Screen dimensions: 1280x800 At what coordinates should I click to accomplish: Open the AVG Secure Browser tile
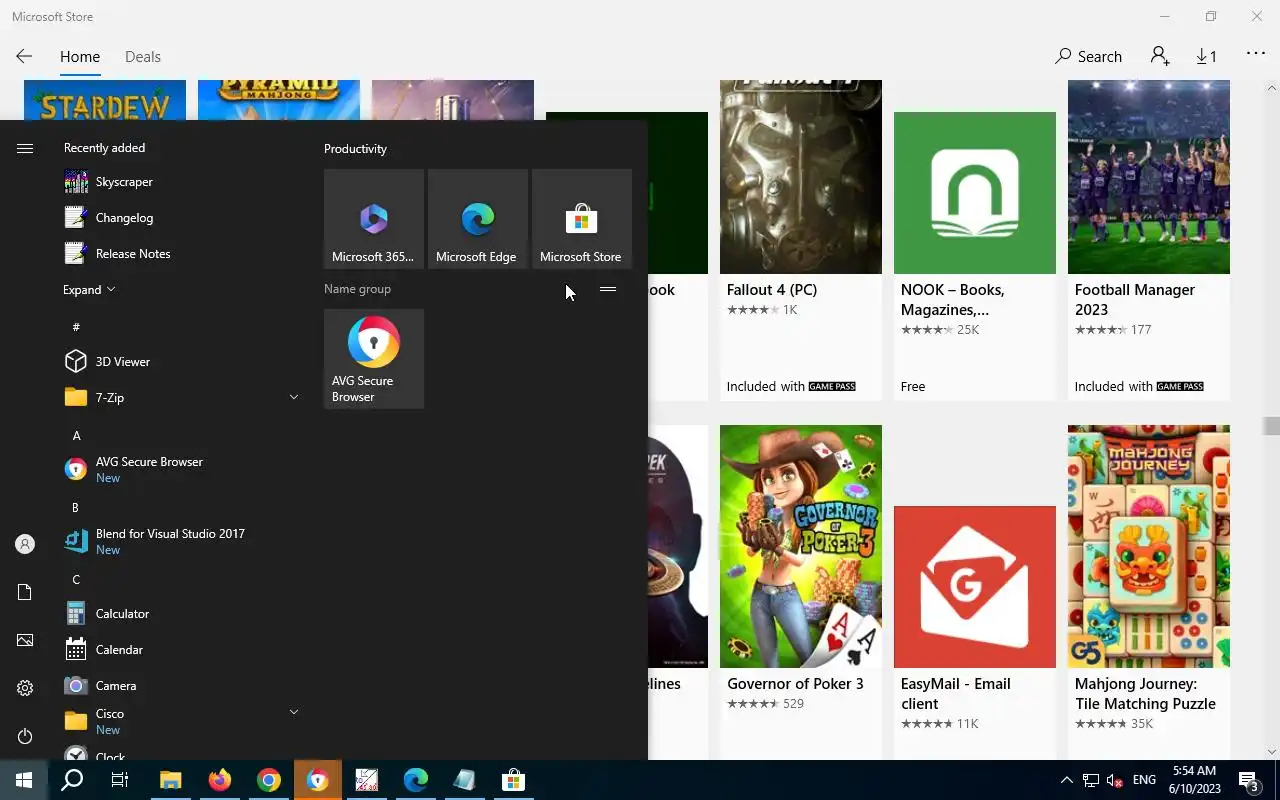(374, 359)
